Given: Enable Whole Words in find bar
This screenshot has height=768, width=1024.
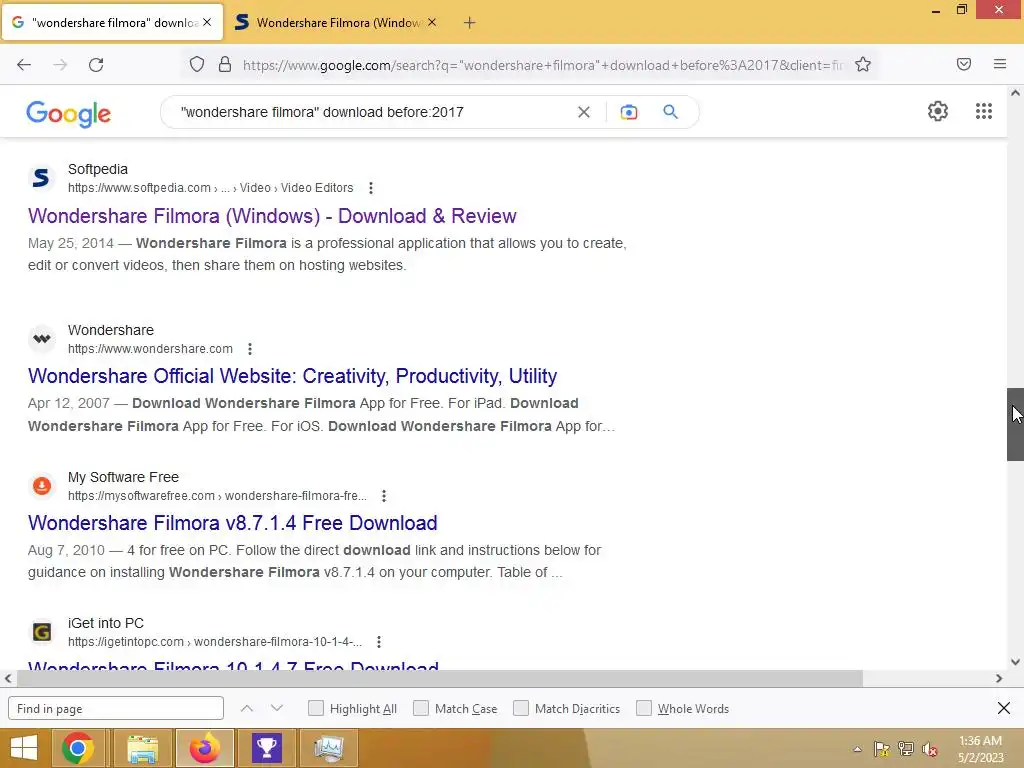Looking at the screenshot, I should 644,708.
